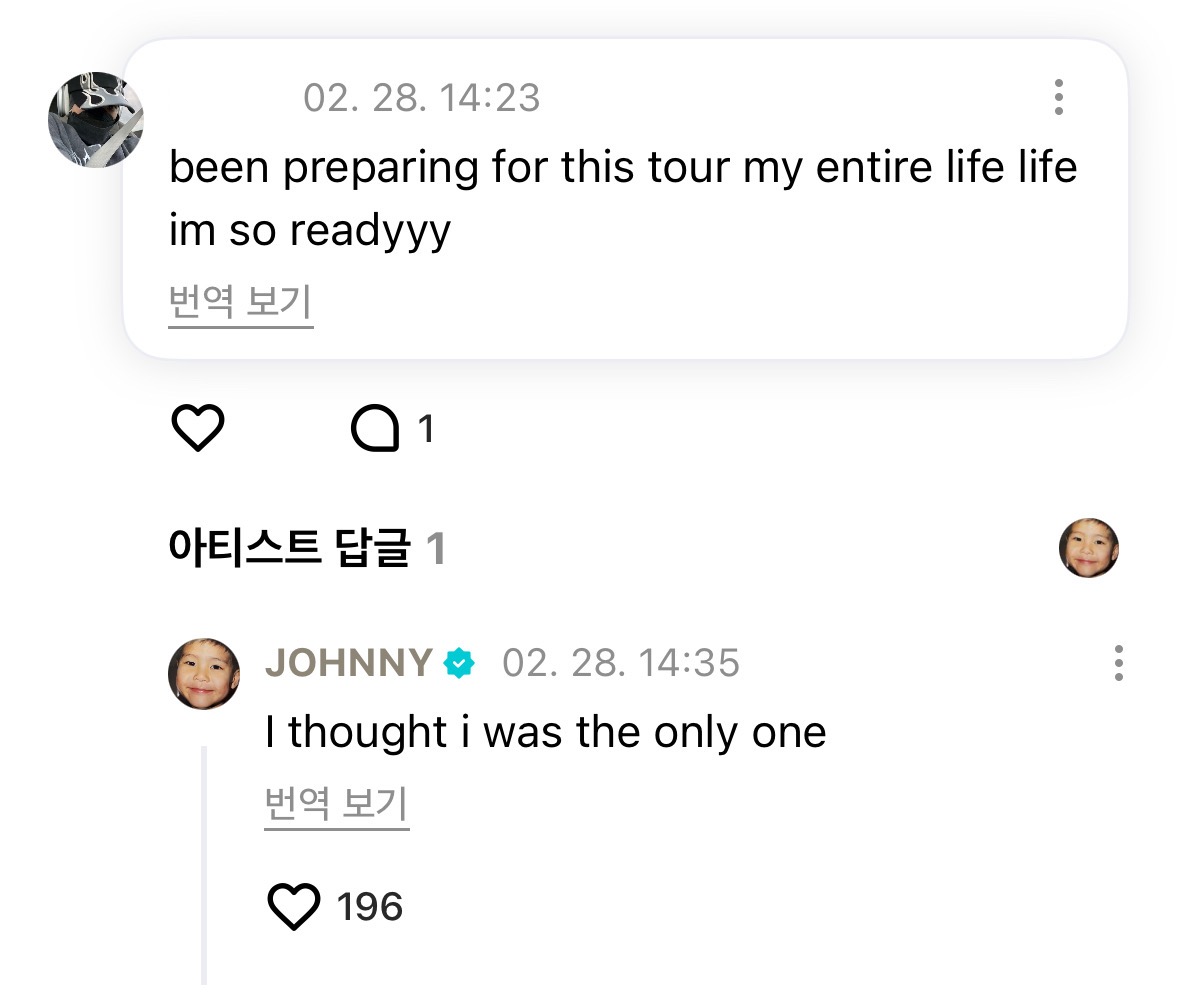The image size is (1179, 997).
Task: Show translation of JOHNNY's reply
Action: [x=337, y=805]
